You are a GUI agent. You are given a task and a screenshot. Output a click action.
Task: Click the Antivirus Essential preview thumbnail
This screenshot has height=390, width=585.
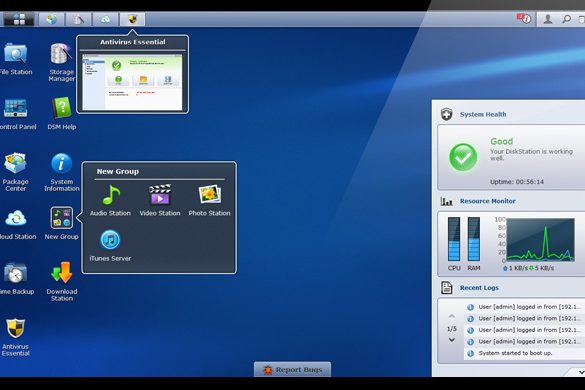click(132, 82)
